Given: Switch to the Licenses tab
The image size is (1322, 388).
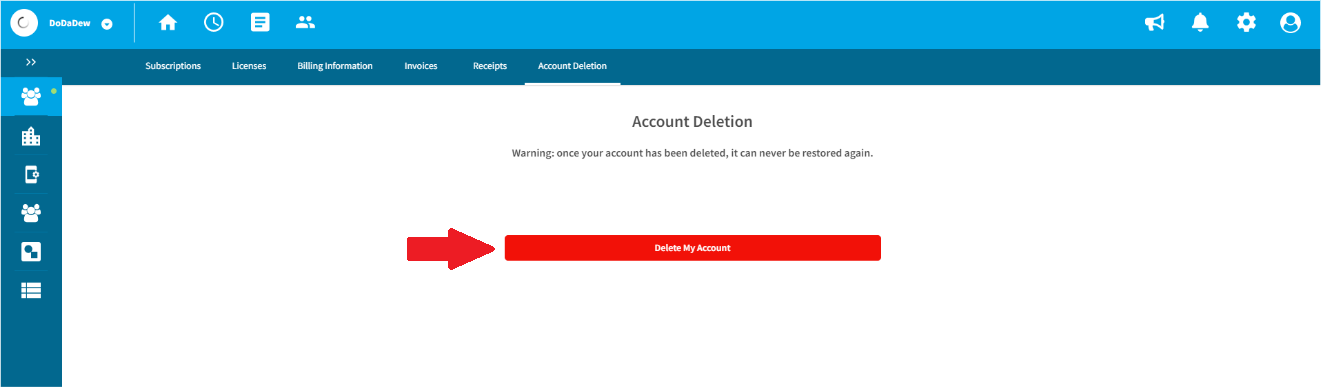Looking at the screenshot, I should pos(249,66).
